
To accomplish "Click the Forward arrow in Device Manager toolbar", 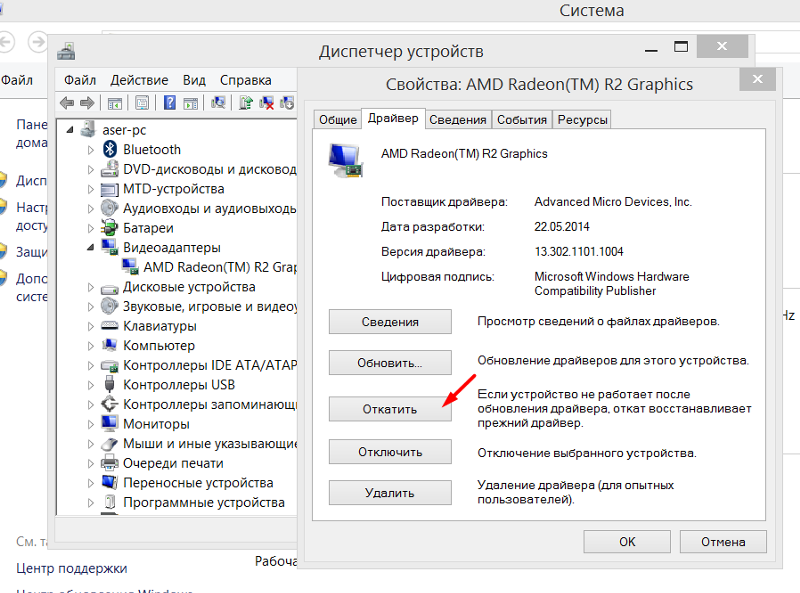I will (x=87, y=103).
